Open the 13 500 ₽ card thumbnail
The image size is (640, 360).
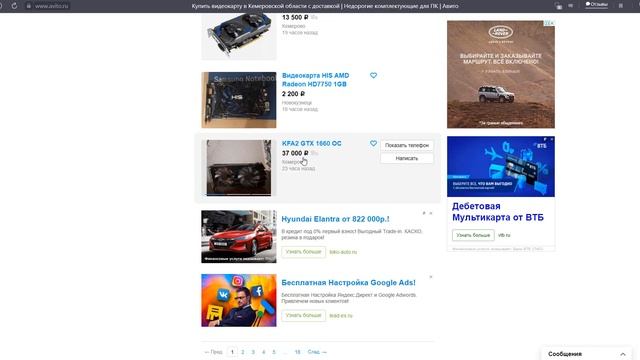click(239, 36)
